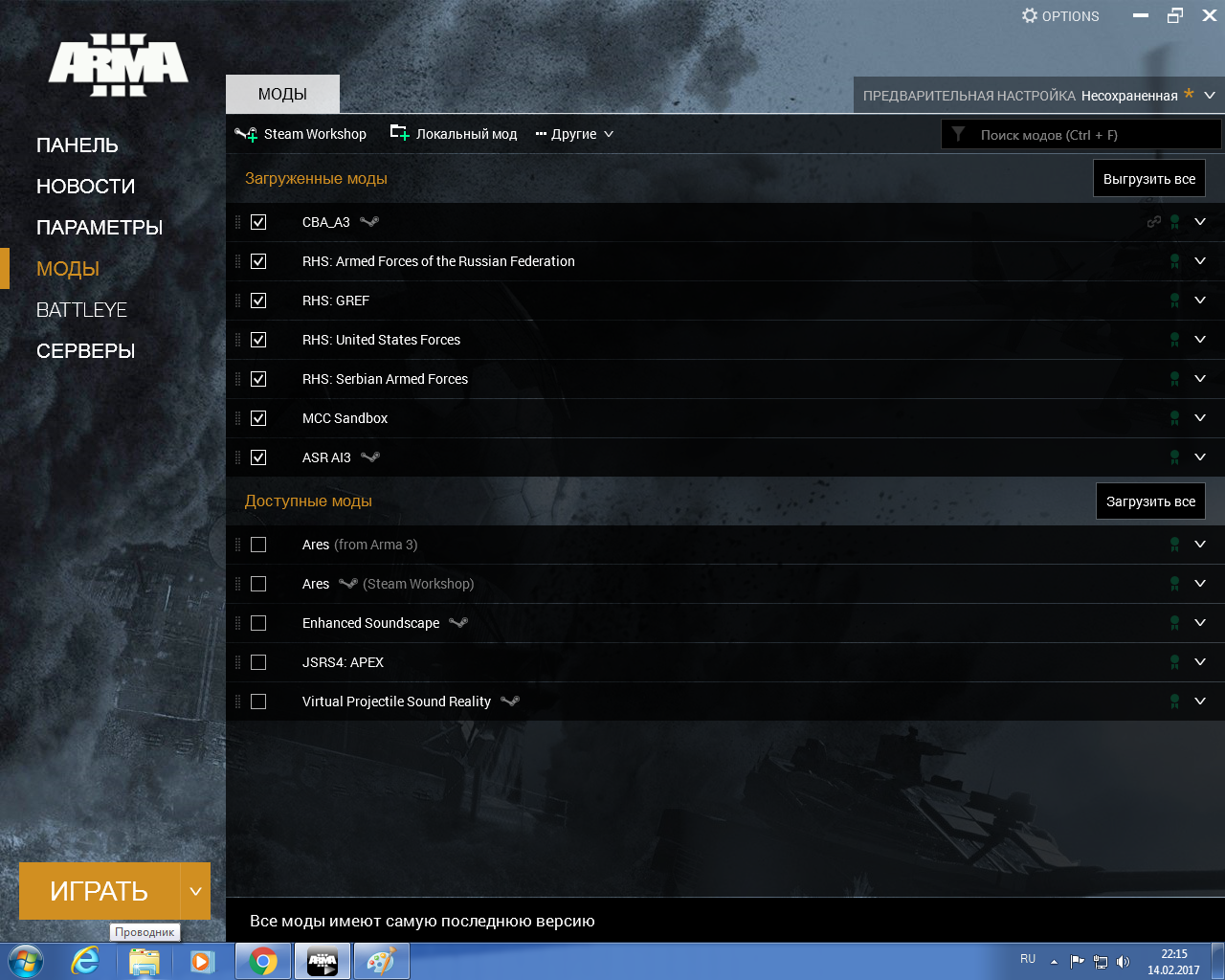1225x980 pixels.
Task: Click the drag handle of RHS: GREF row
Action: pos(238,301)
